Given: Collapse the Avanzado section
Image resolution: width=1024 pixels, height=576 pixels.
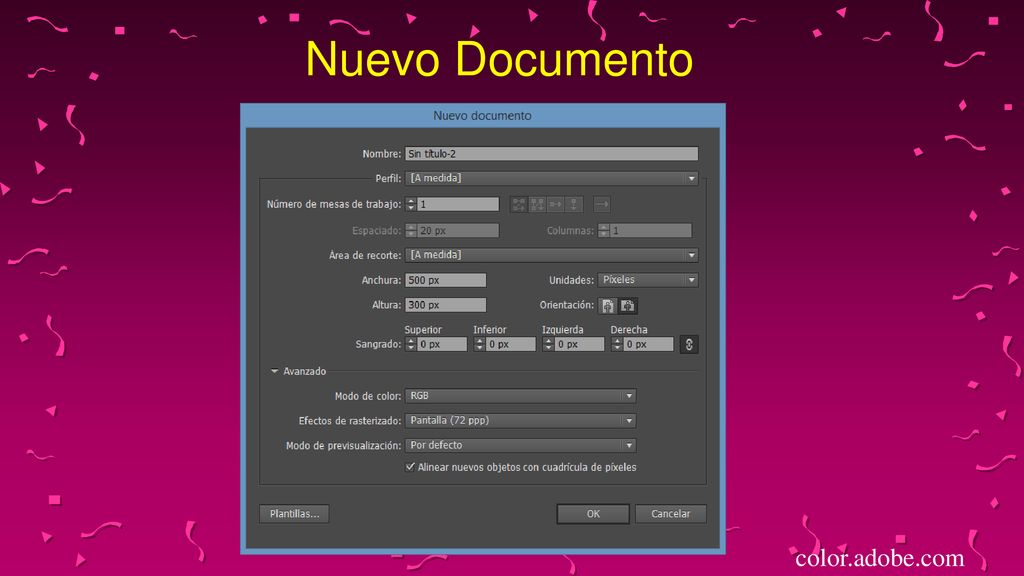Looking at the screenshot, I should (274, 371).
